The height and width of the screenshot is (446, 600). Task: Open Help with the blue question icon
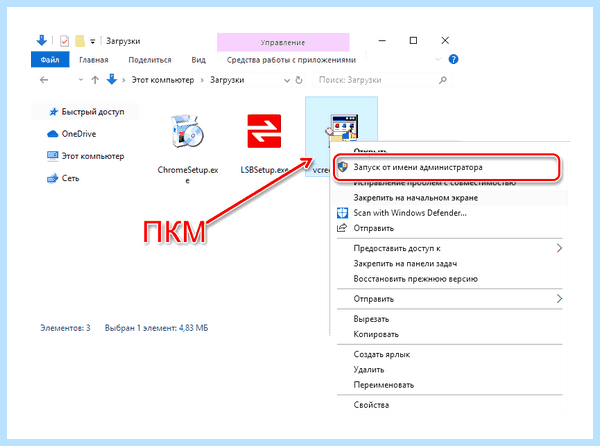point(453,59)
